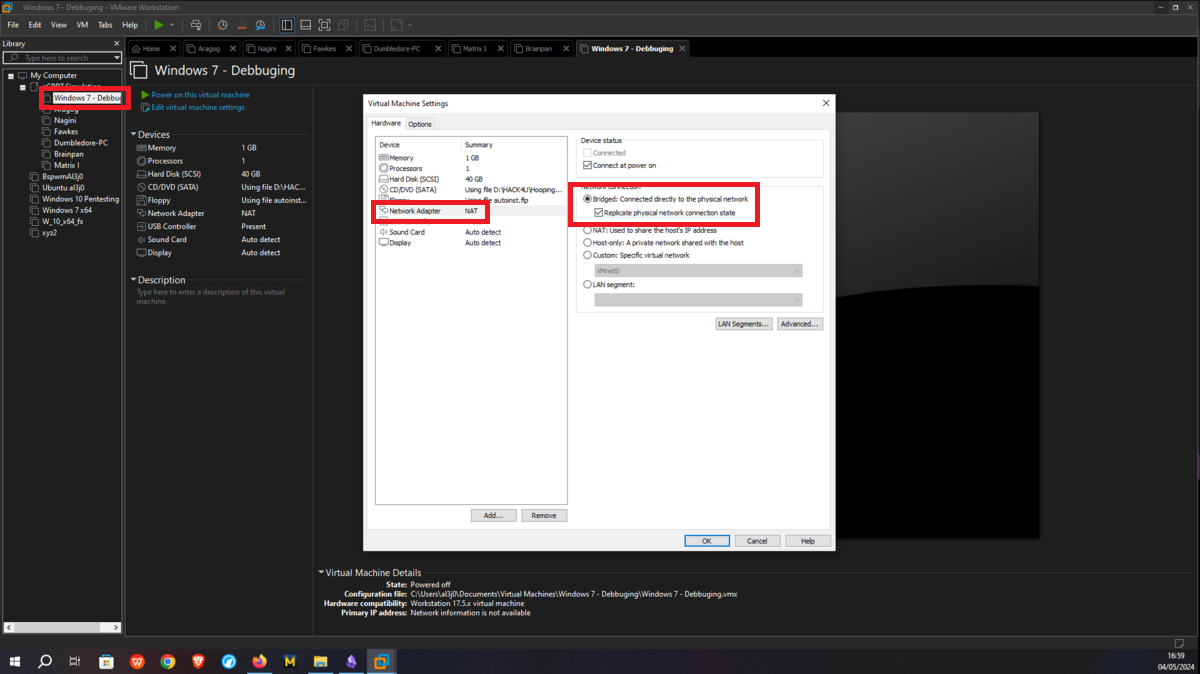Open the VM menu

(82, 25)
